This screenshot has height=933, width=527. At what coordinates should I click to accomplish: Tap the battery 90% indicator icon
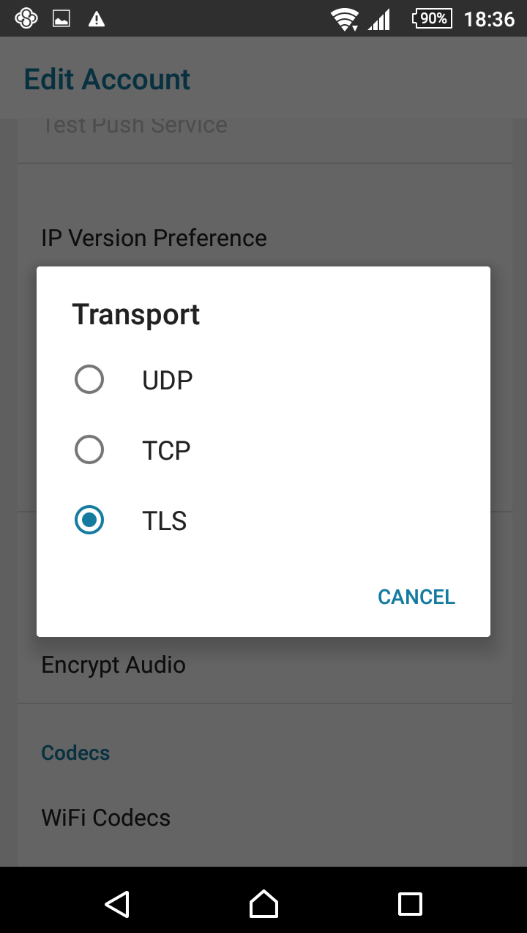point(432,19)
